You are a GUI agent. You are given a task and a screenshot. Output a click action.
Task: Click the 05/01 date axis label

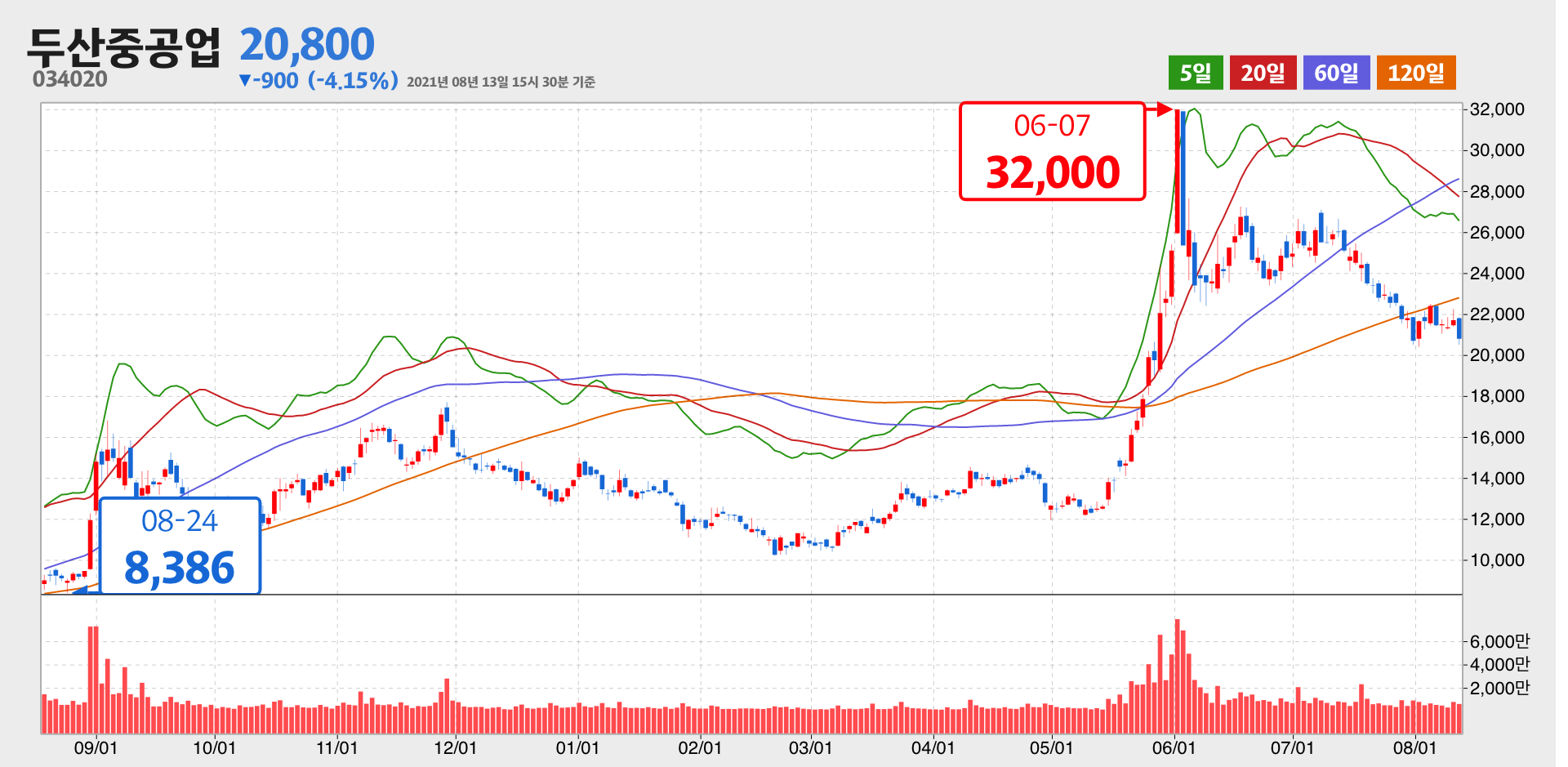[x=1051, y=747]
